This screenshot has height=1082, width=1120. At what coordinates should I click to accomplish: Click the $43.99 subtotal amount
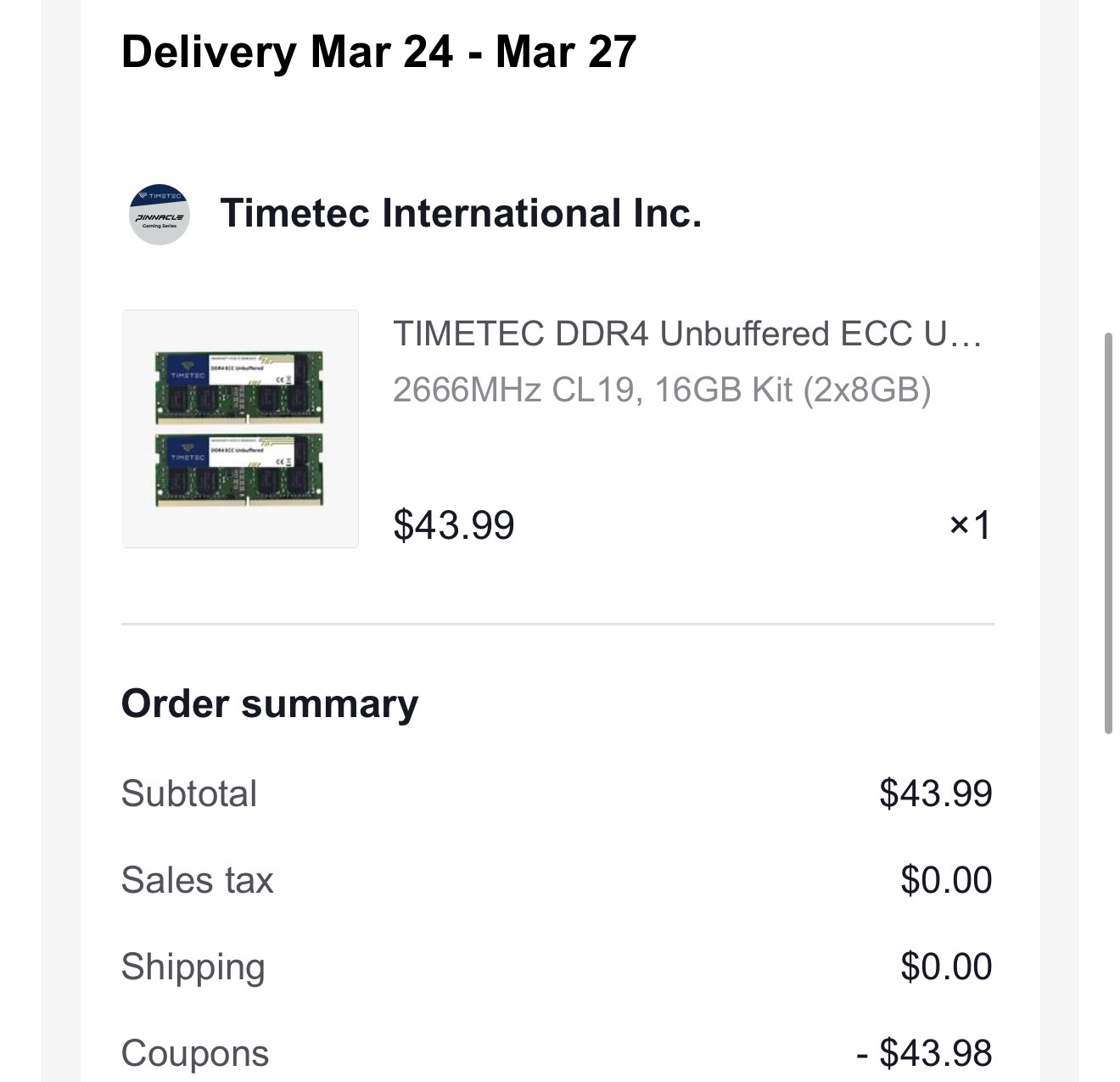pyautogui.click(x=935, y=793)
